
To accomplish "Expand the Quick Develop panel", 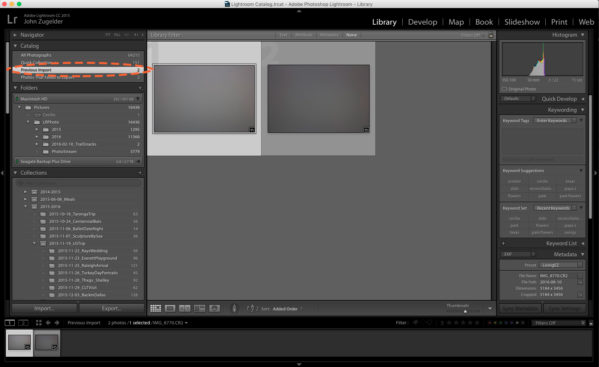I will (583, 99).
